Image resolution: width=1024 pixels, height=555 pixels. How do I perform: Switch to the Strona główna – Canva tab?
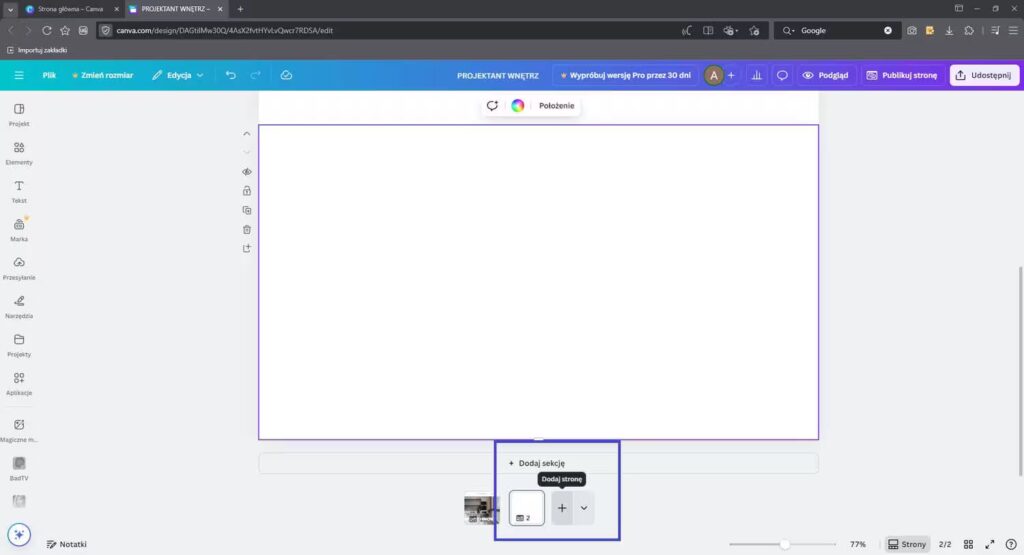click(70, 9)
